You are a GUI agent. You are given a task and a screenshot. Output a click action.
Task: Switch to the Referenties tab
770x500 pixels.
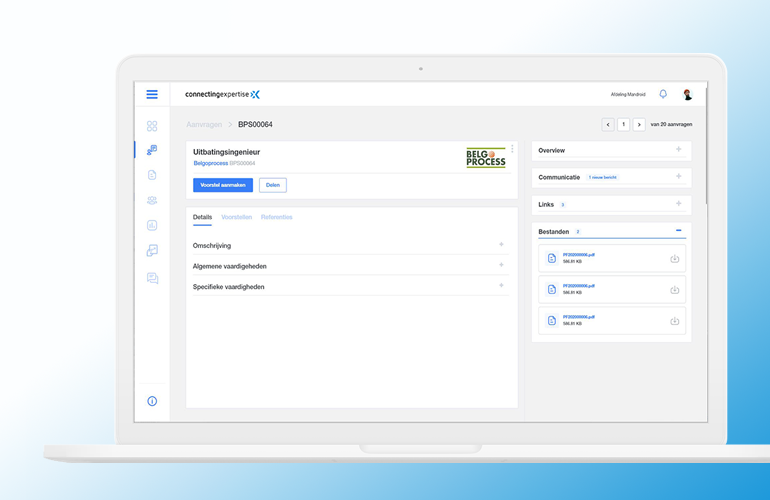point(276,217)
